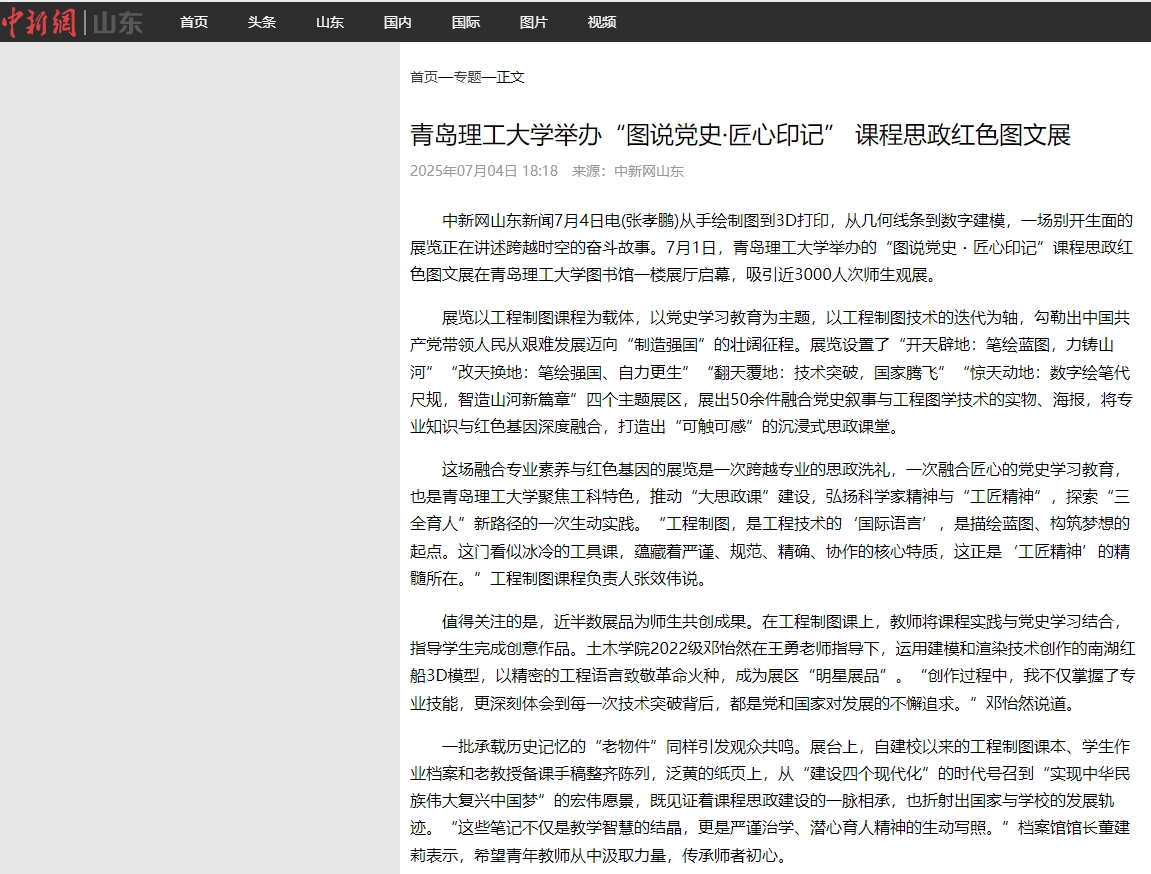This screenshot has width=1151, height=874.
Task: Click the article headline about 青岛理工大学
Action: (740, 135)
